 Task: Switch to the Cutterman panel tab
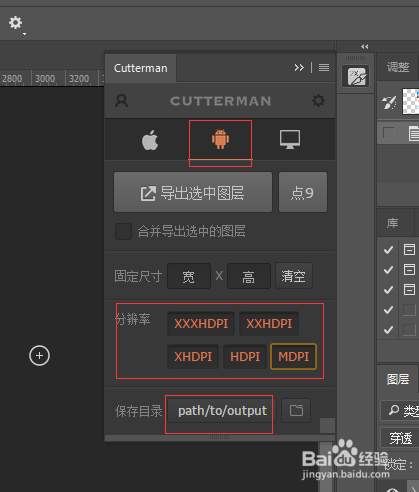coord(141,68)
